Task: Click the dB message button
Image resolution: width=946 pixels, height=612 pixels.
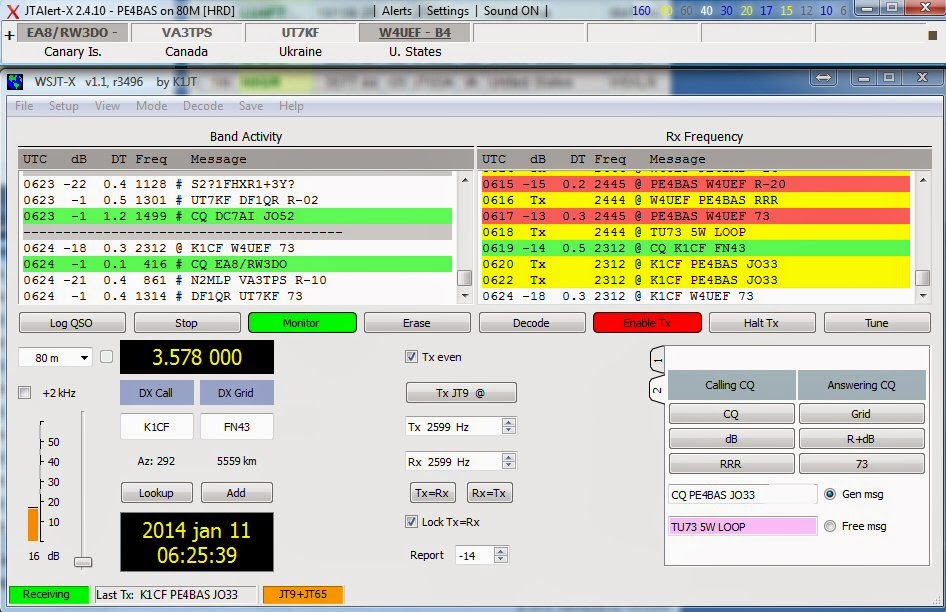Action: (731, 439)
